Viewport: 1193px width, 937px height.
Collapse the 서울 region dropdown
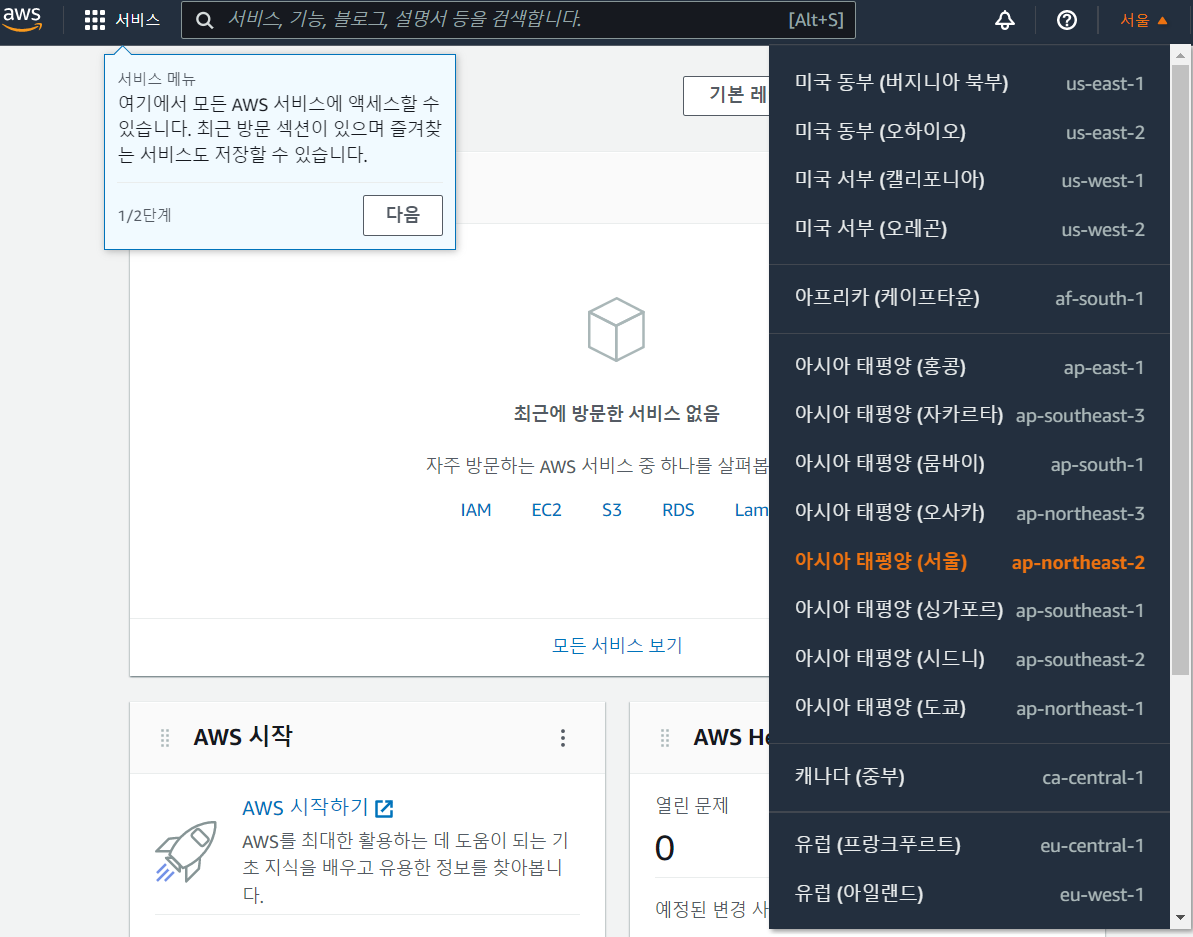pyautogui.click(x=1143, y=20)
